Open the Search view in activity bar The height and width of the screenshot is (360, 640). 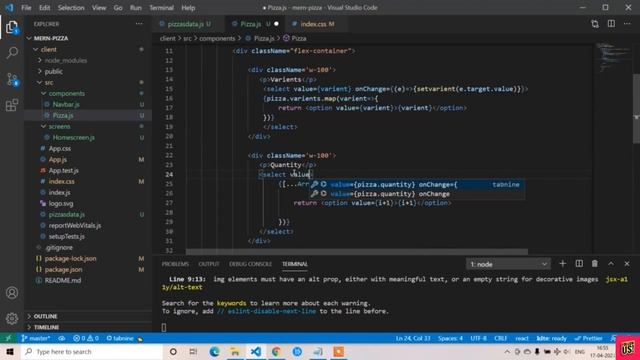pyautogui.click(x=12, y=53)
